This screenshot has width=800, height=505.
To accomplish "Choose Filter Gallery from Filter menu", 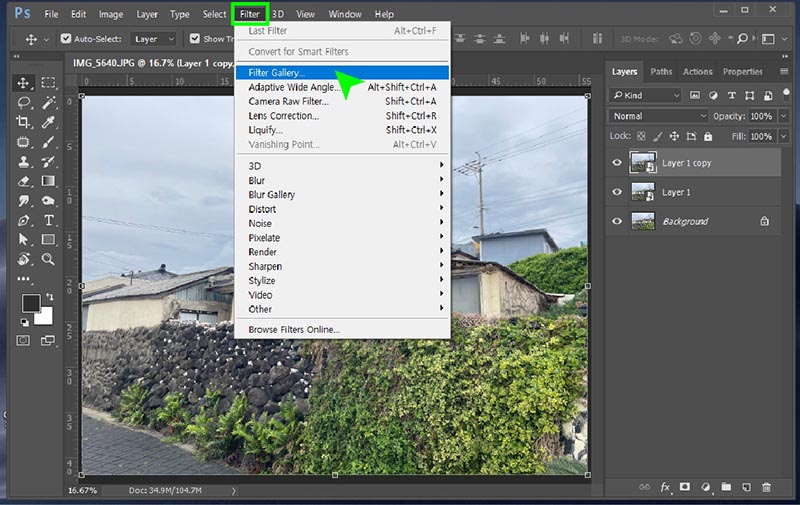I will [x=342, y=72].
